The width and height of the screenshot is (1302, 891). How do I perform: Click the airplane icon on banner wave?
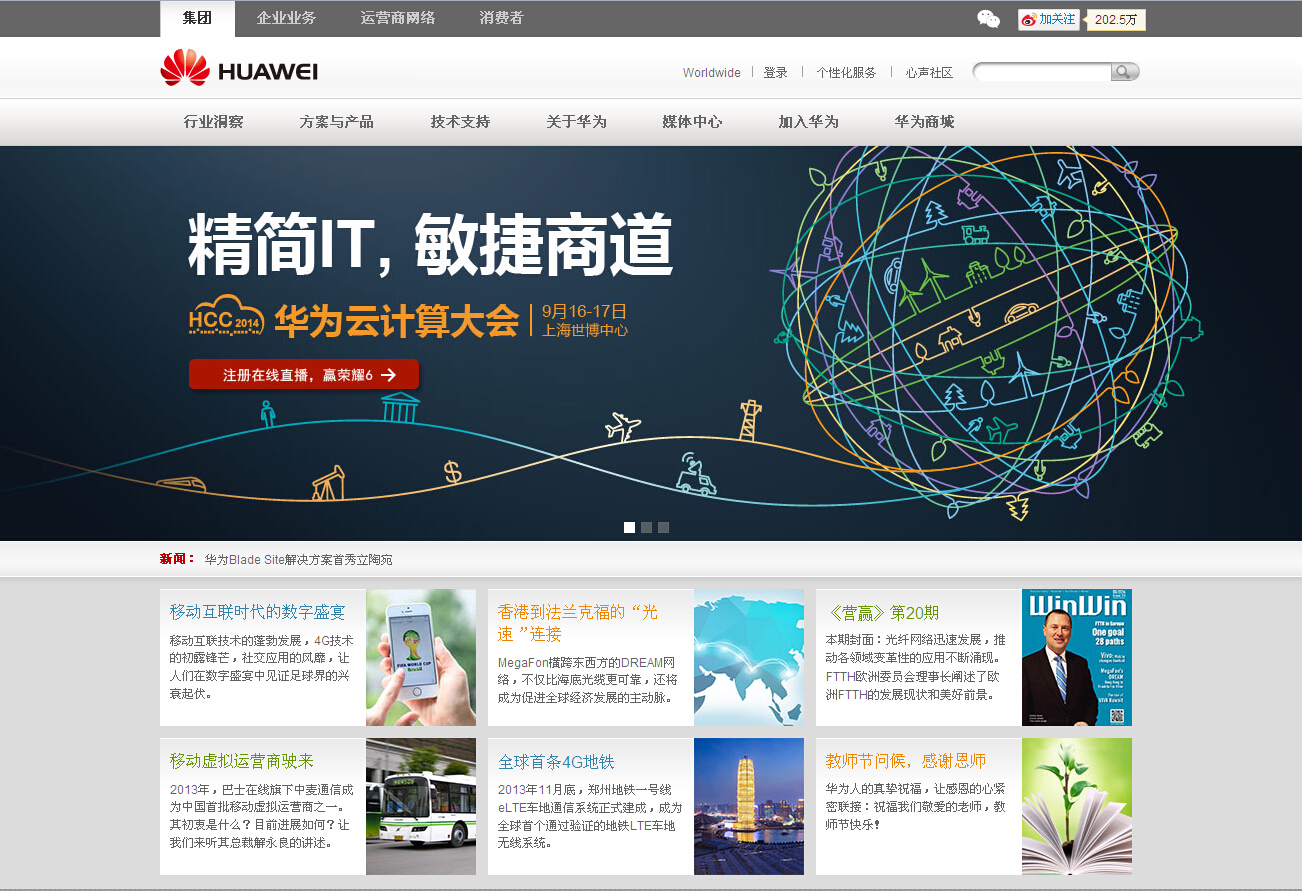tap(623, 427)
